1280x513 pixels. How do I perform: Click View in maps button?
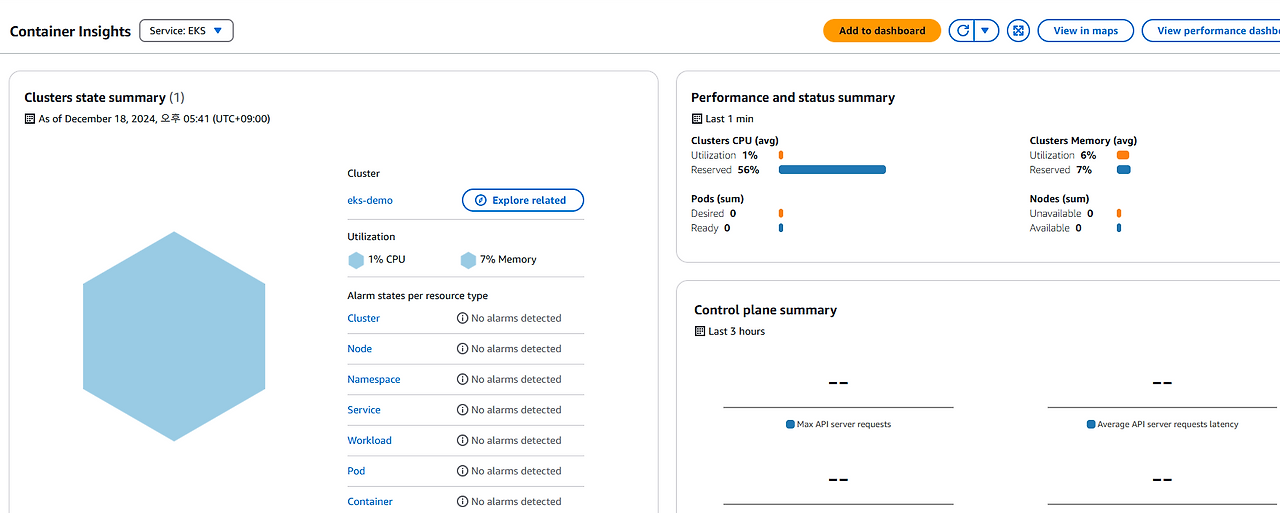1085,31
